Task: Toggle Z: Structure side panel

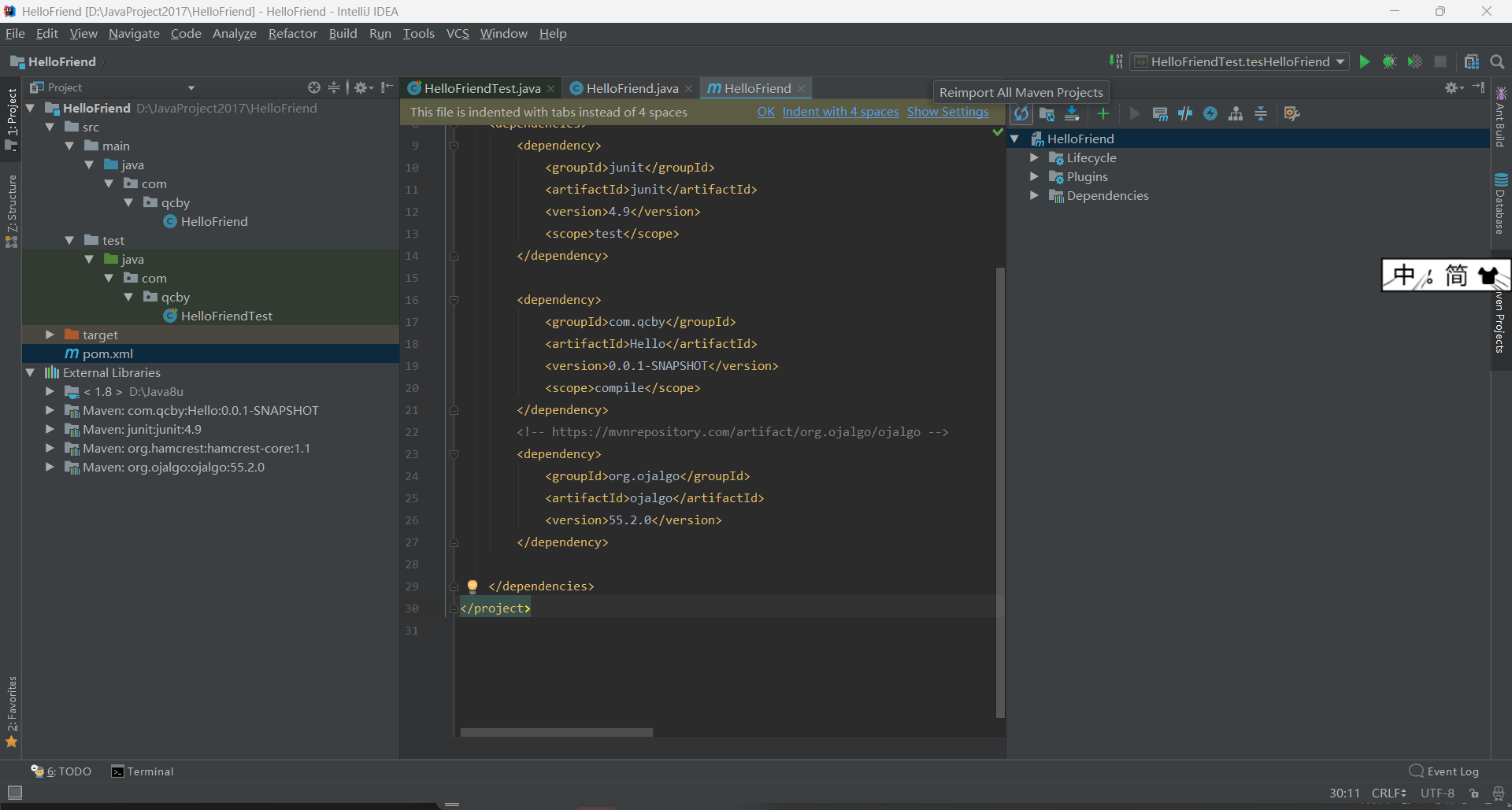Action: click(x=11, y=211)
